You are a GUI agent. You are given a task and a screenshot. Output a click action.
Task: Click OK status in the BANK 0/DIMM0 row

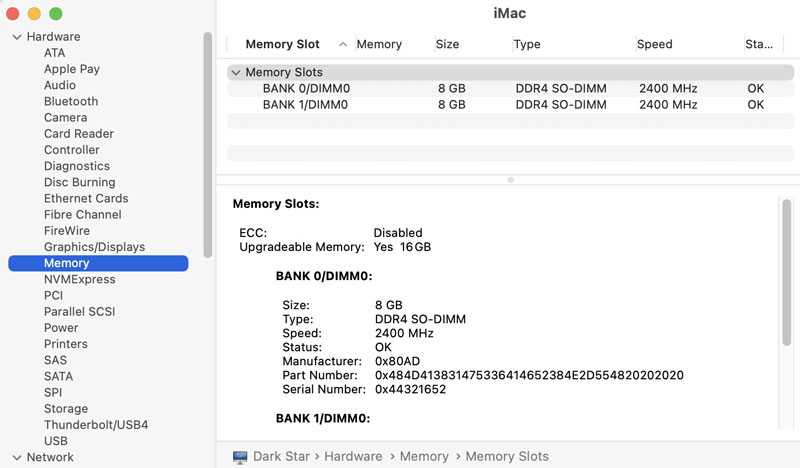(x=756, y=89)
